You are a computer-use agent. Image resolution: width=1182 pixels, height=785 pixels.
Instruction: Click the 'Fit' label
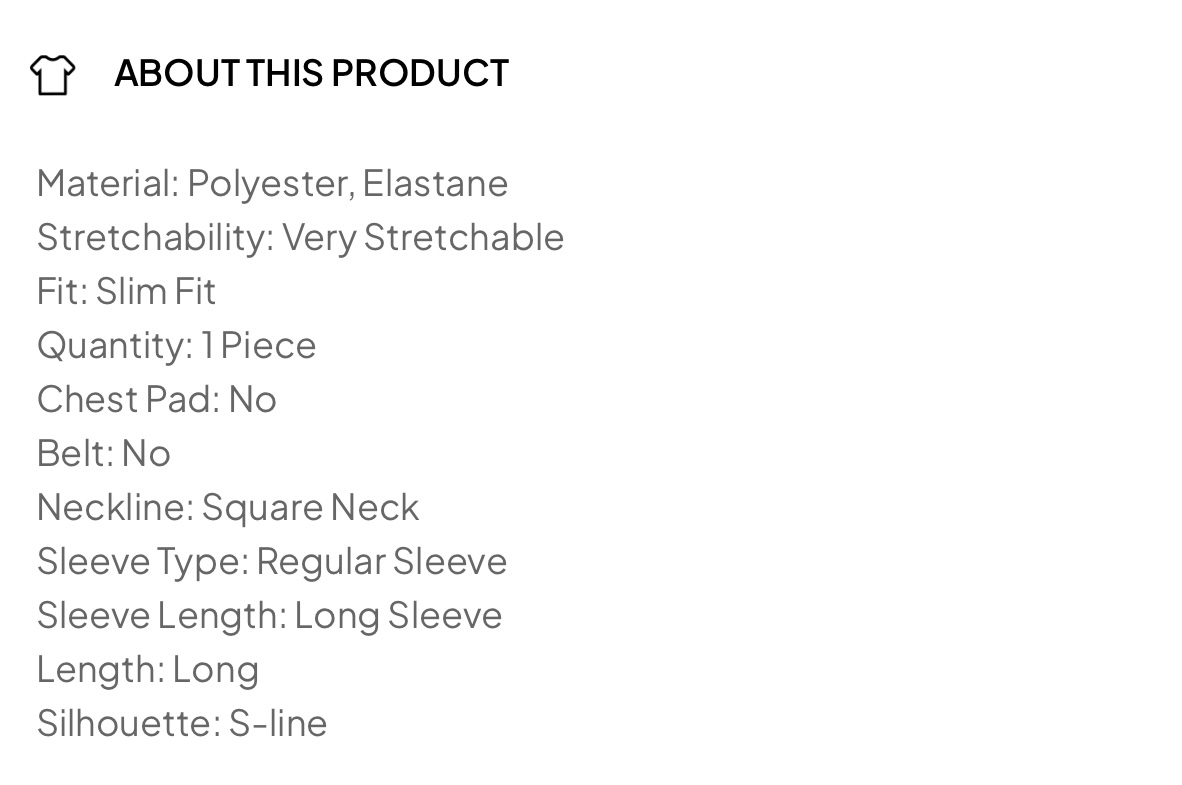[x=61, y=291]
